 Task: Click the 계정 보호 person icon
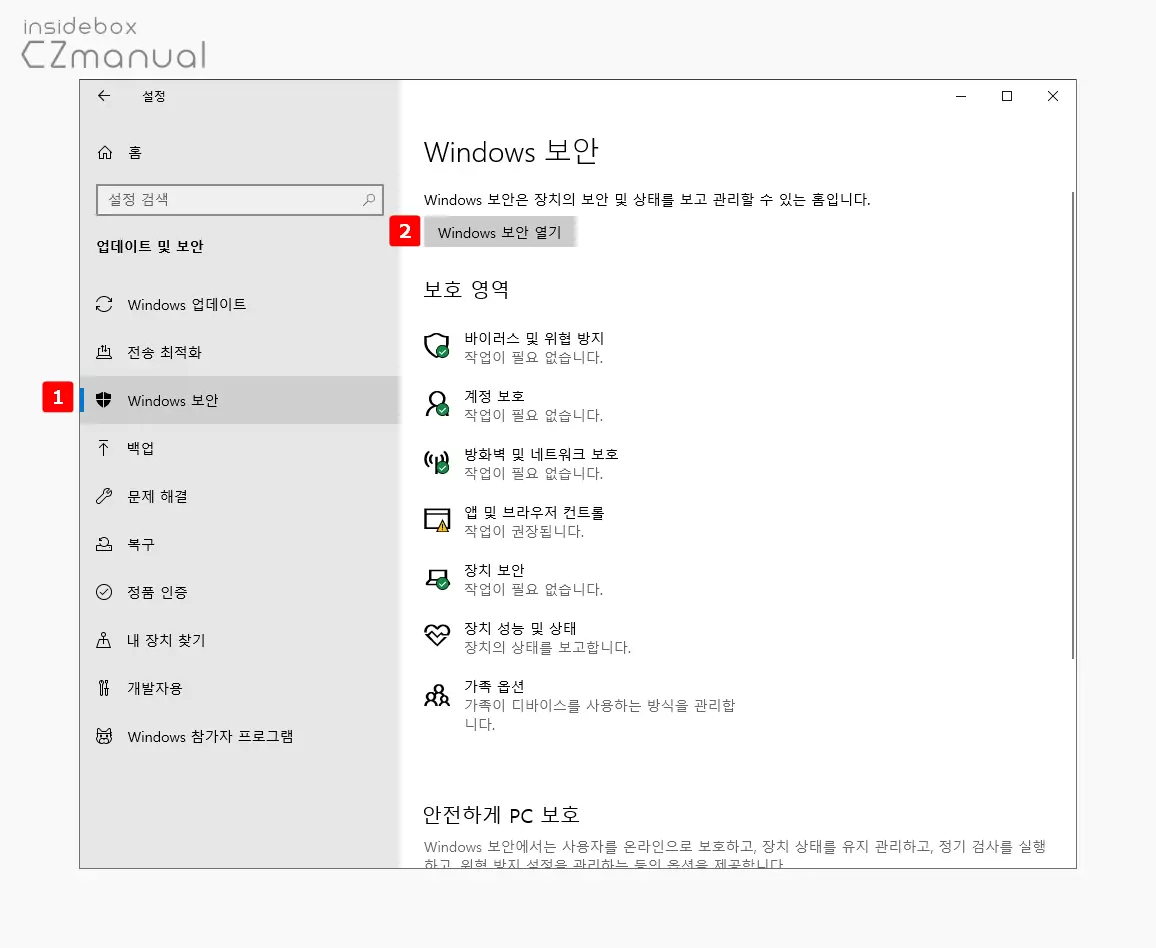coord(436,403)
